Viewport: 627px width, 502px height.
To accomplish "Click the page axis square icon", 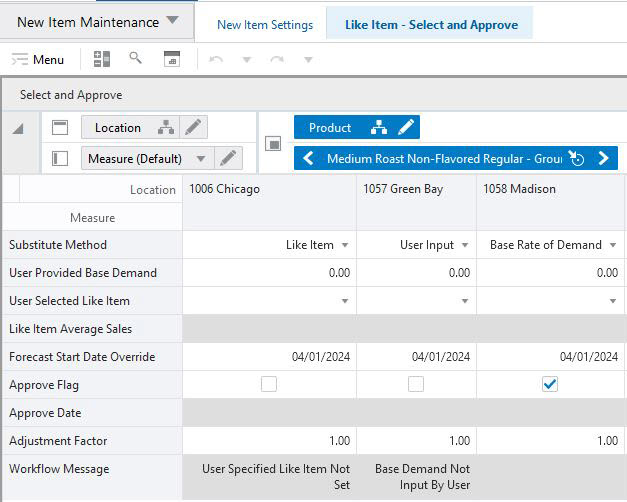I will 273,144.
